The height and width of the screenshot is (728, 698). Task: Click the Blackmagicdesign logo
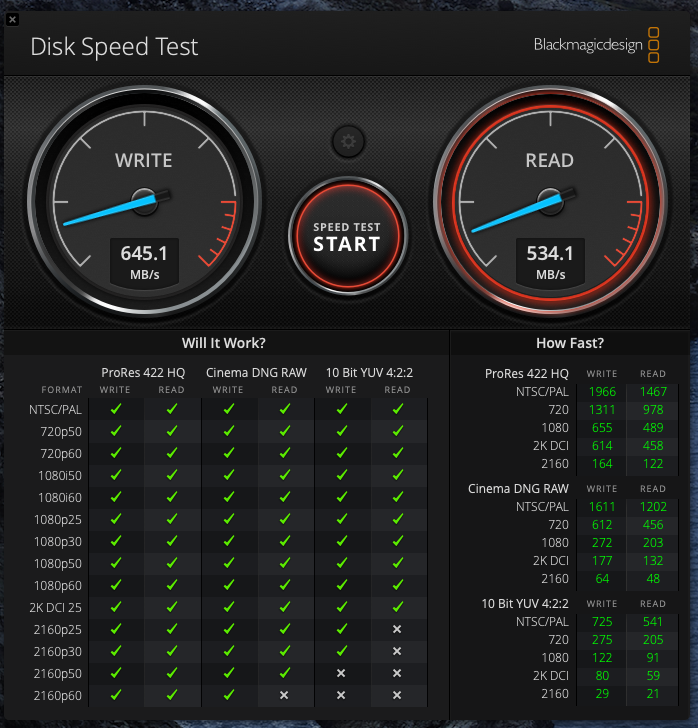597,45
